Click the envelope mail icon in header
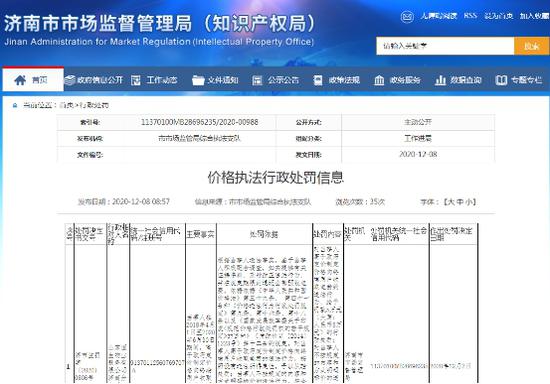The height and width of the screenshot is (384, 550). click(x=407, y=16)
